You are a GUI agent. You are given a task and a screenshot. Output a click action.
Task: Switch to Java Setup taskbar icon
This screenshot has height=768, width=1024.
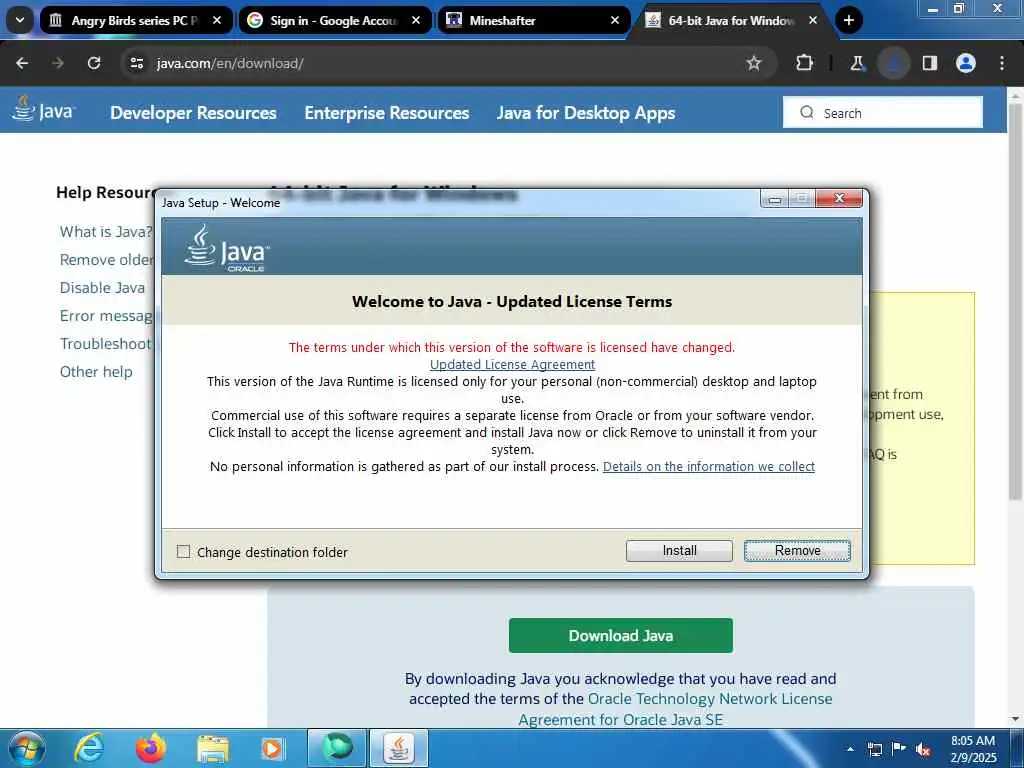coord(399,748)
